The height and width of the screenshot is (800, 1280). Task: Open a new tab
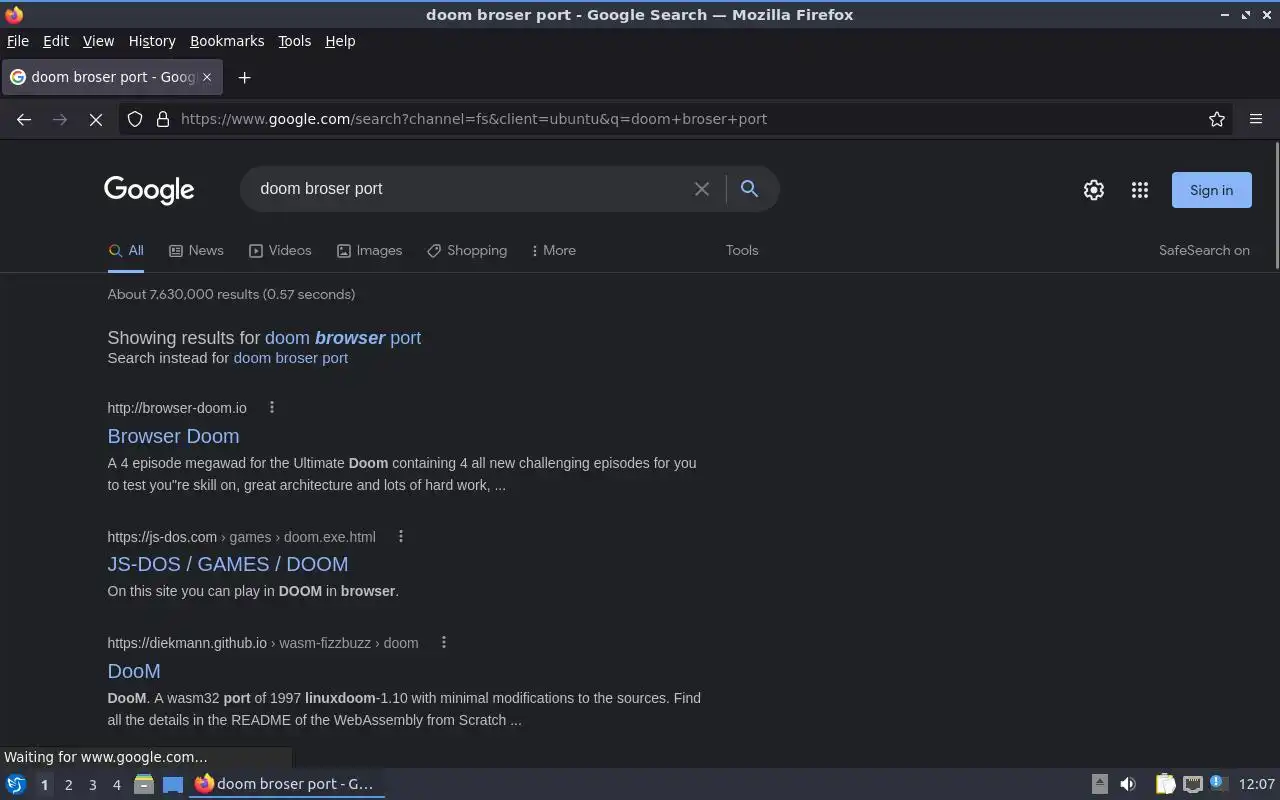(244, 77)
